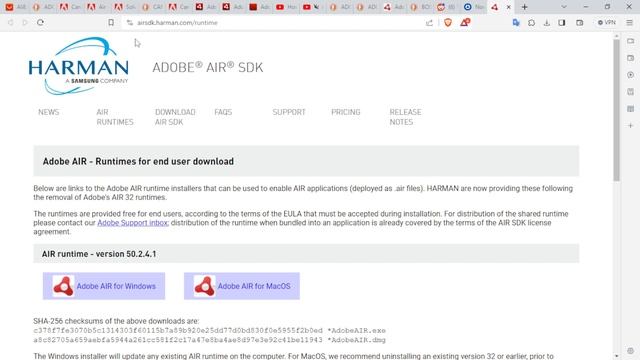Screen dimensions: 640x360
Task: Go forward to the next page
Action: 25,22
